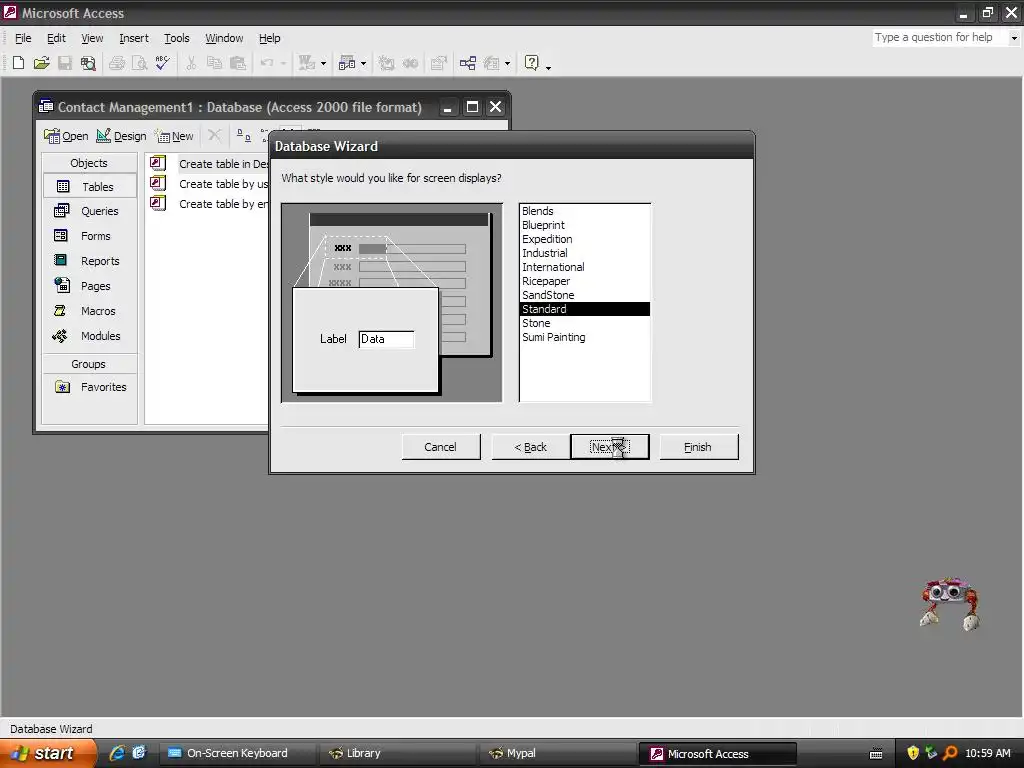Click the Undo arrow icon

(x=266, y=63)
